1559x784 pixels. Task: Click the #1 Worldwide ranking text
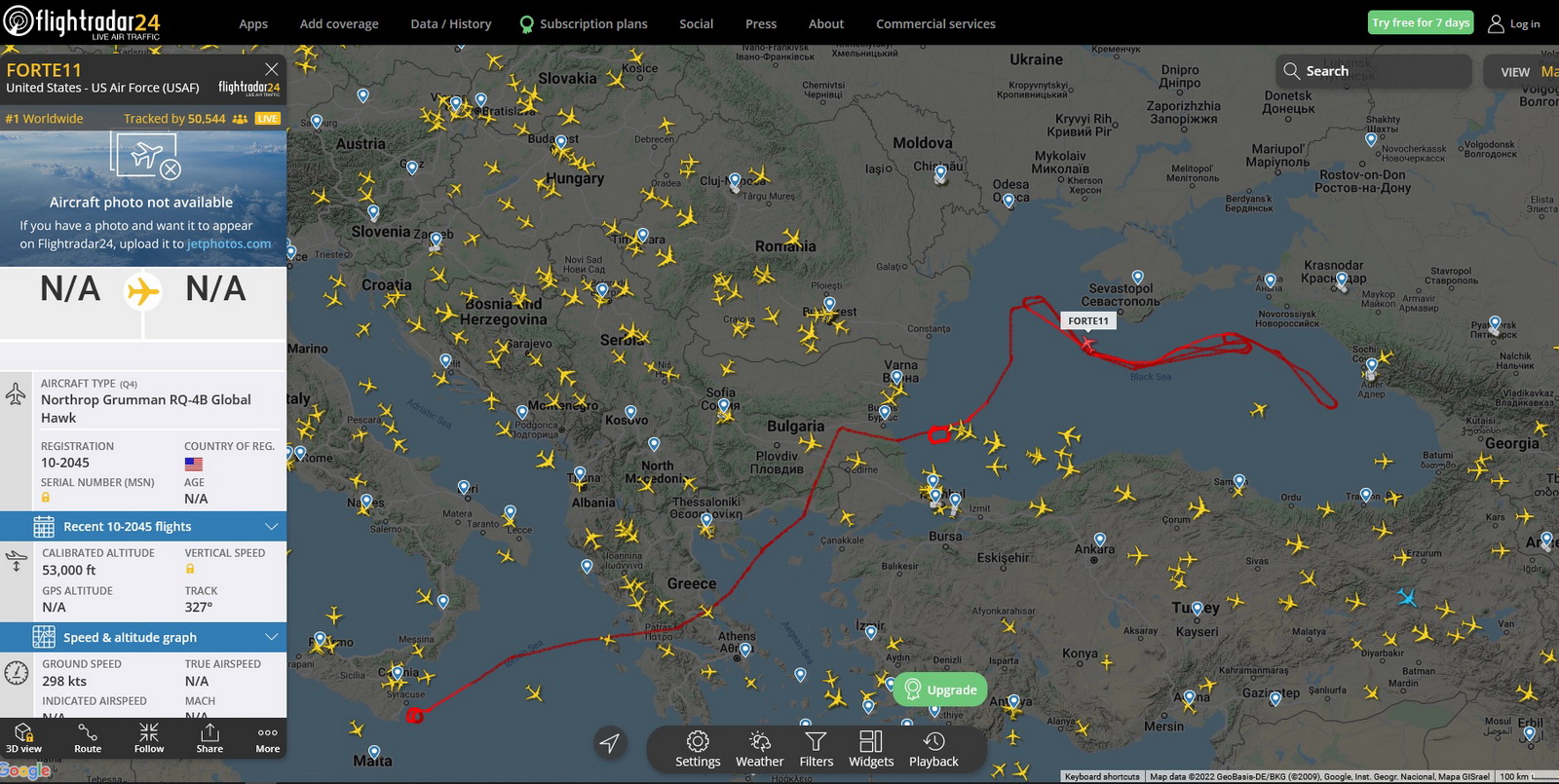(x=45, y=119)
